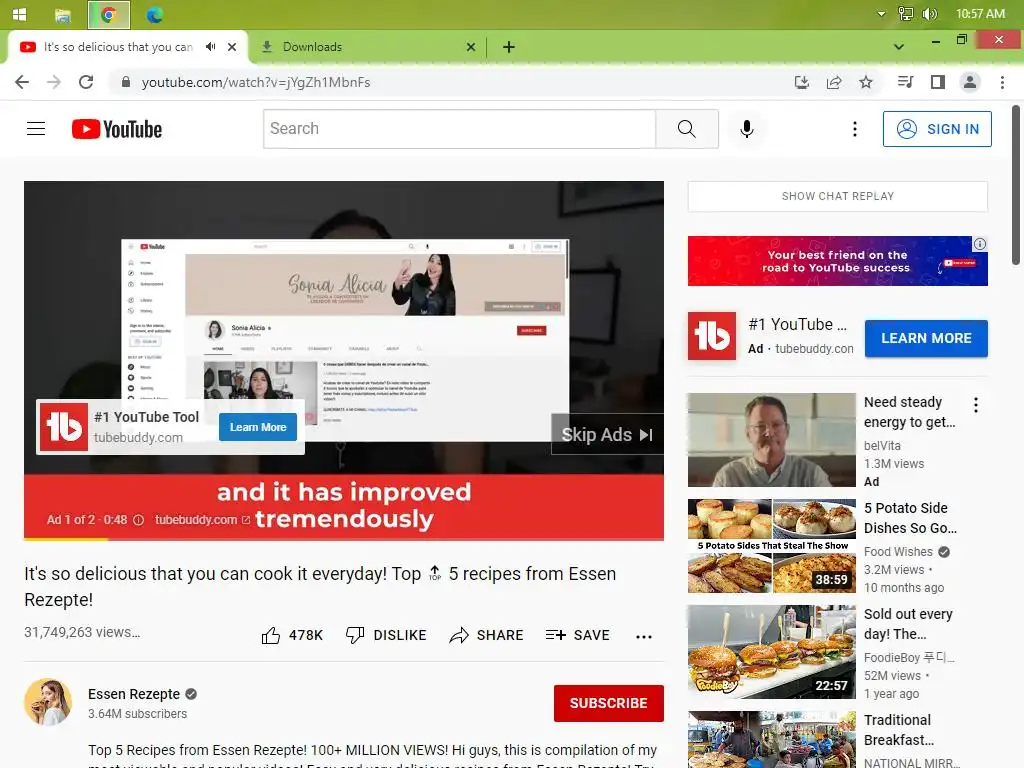Switch to the Downloads tab

[x=369, y=47]
